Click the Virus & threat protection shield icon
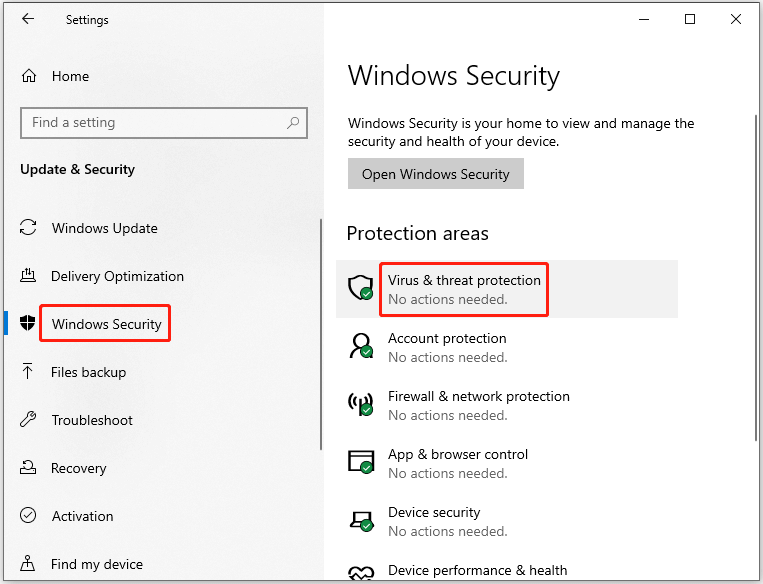 pyautogui.click(x=361, y=288)
